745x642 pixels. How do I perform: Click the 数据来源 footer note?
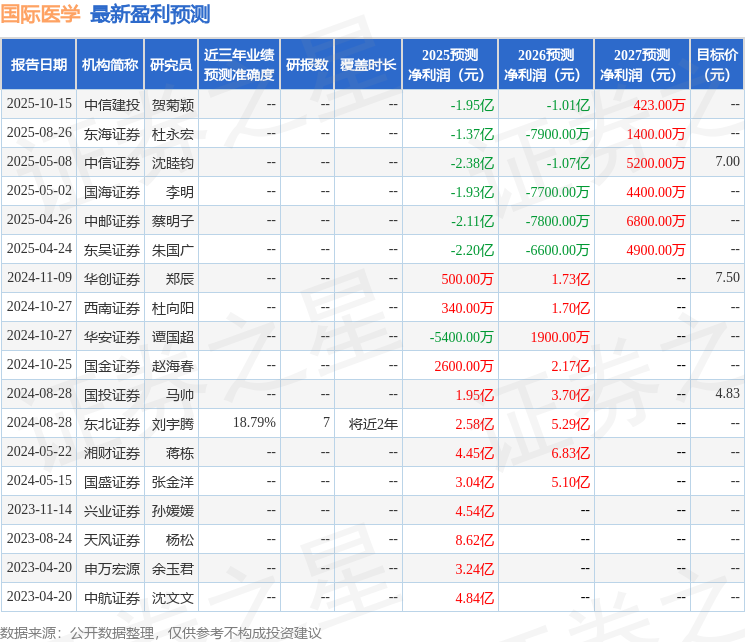pyautogui.click(x=161, y=633)
